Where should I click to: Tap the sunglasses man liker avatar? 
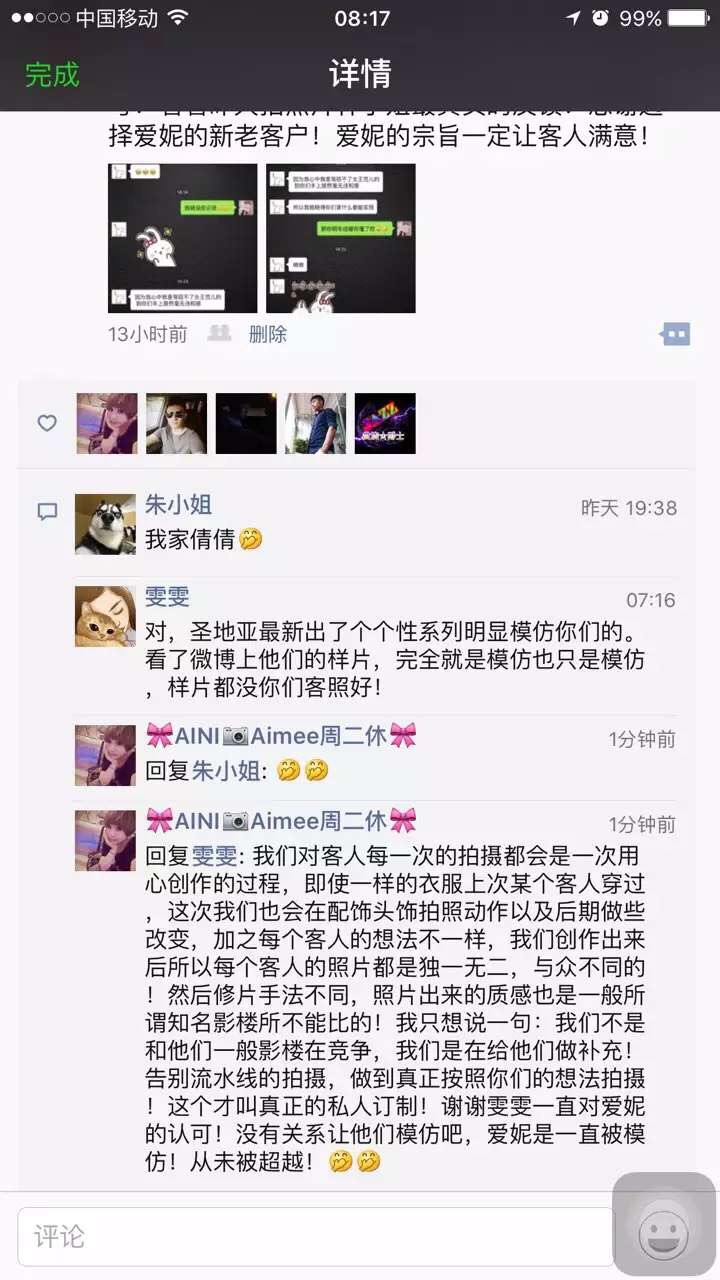(177, 423)
